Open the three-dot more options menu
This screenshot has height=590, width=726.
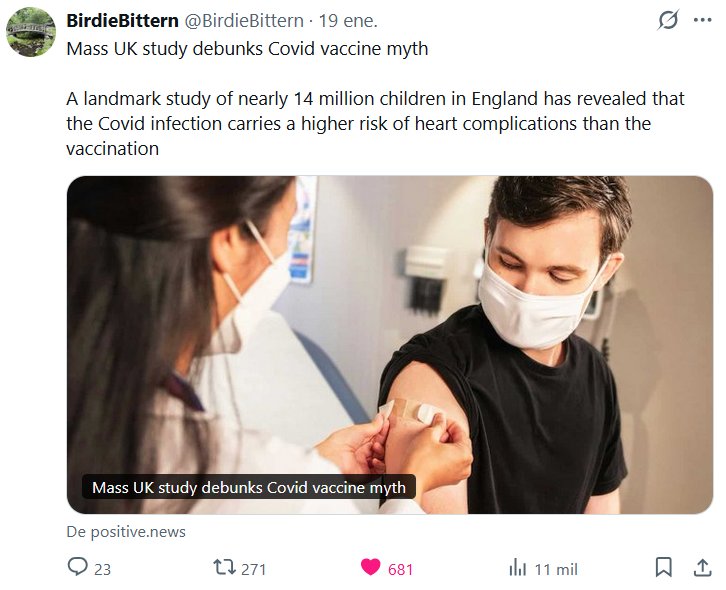(702, 21)
